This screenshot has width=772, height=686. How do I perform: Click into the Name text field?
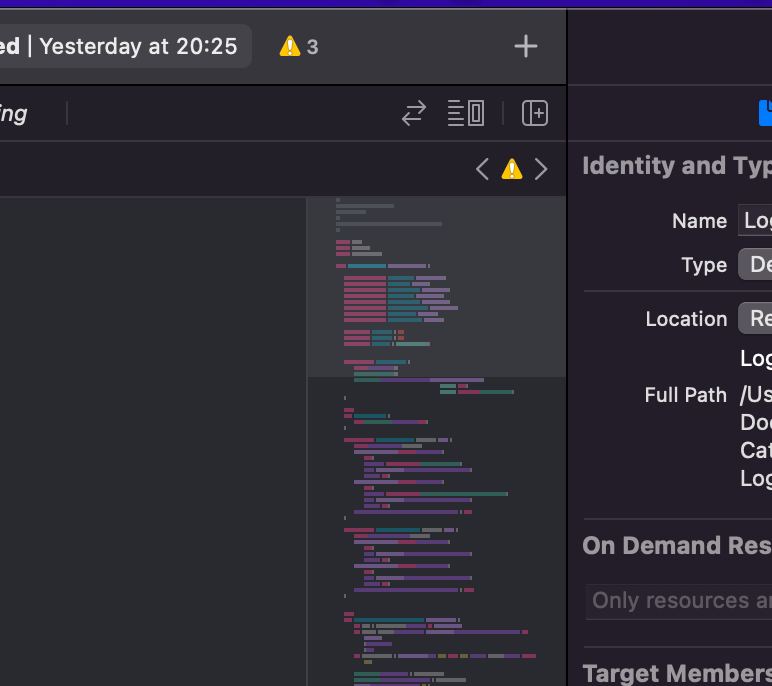coord(756,221)
